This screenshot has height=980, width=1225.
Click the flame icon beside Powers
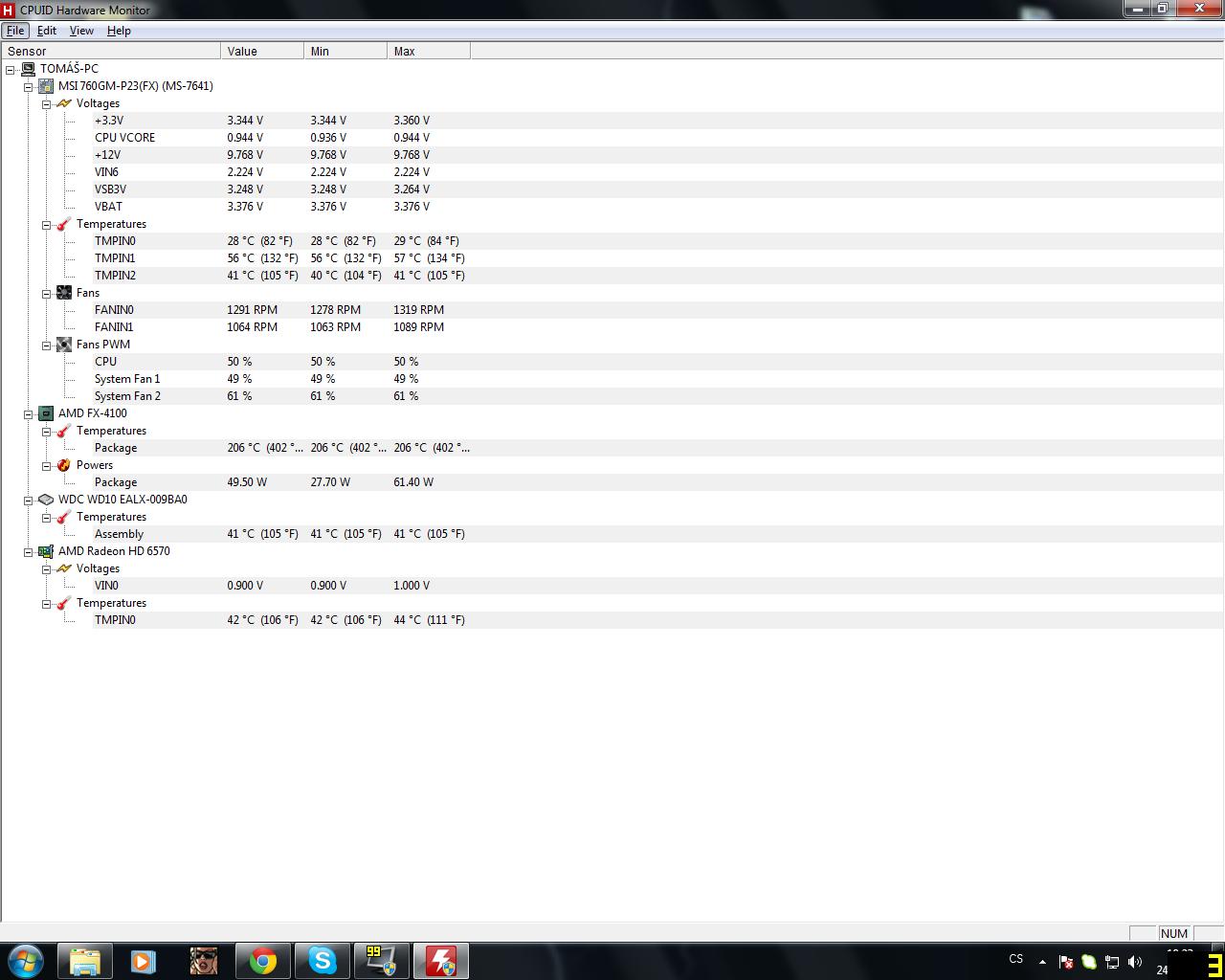pos(64,465)
